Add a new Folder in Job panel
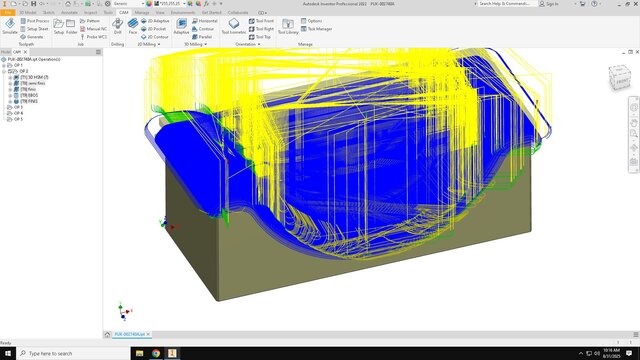Viewport: 640px width, 360px height. 71,27
